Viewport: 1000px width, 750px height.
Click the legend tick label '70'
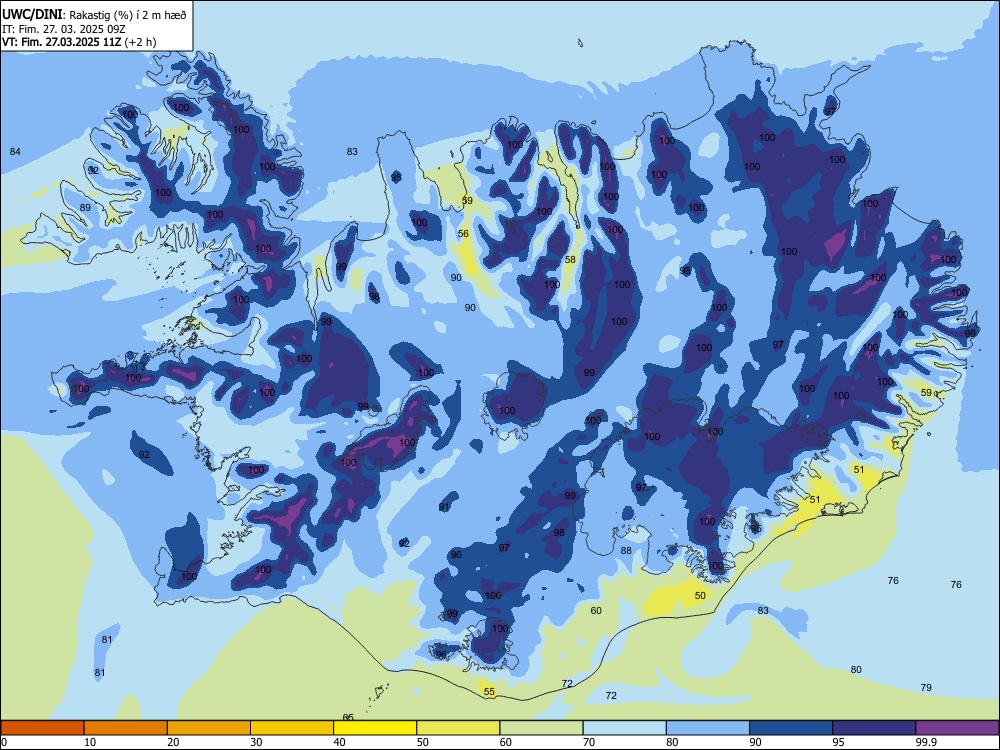point(589,742)
